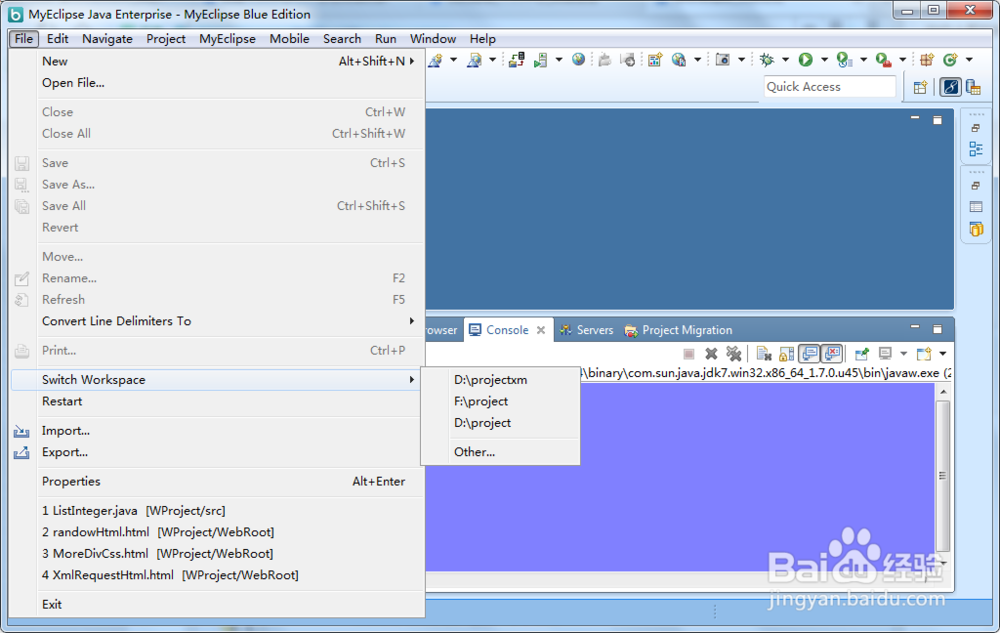Toggle Show Console When Standard Error Changes

pos(832,353)
